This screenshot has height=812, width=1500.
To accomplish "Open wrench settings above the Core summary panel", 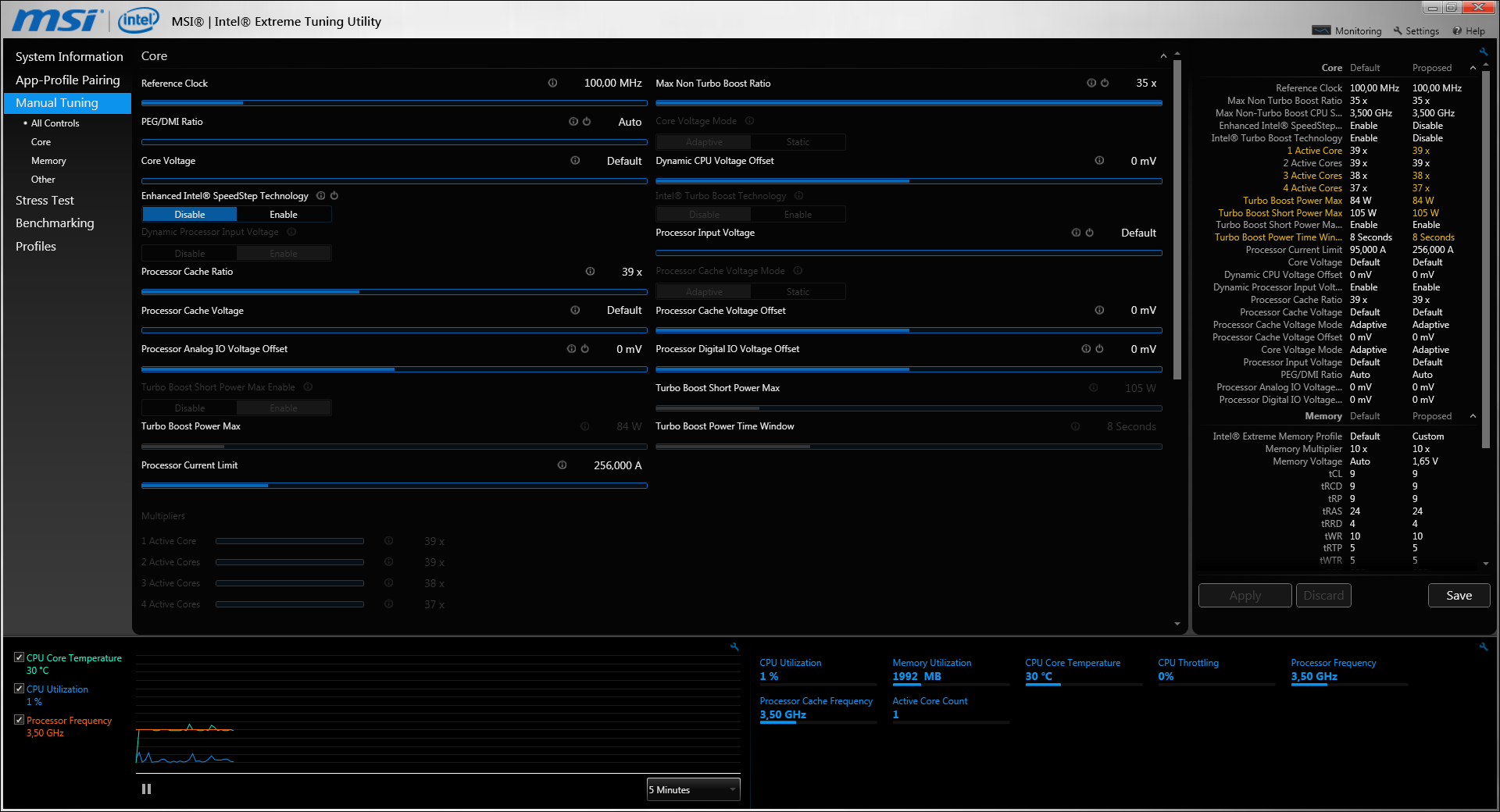I will coord(1483,52).
